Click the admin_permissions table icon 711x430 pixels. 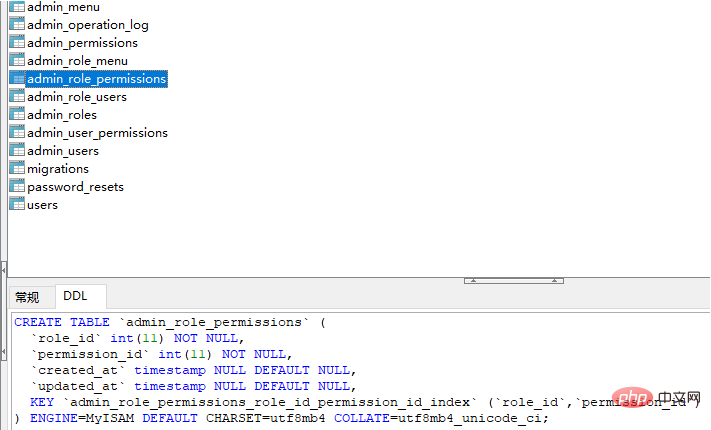click(x=17, y=43)
